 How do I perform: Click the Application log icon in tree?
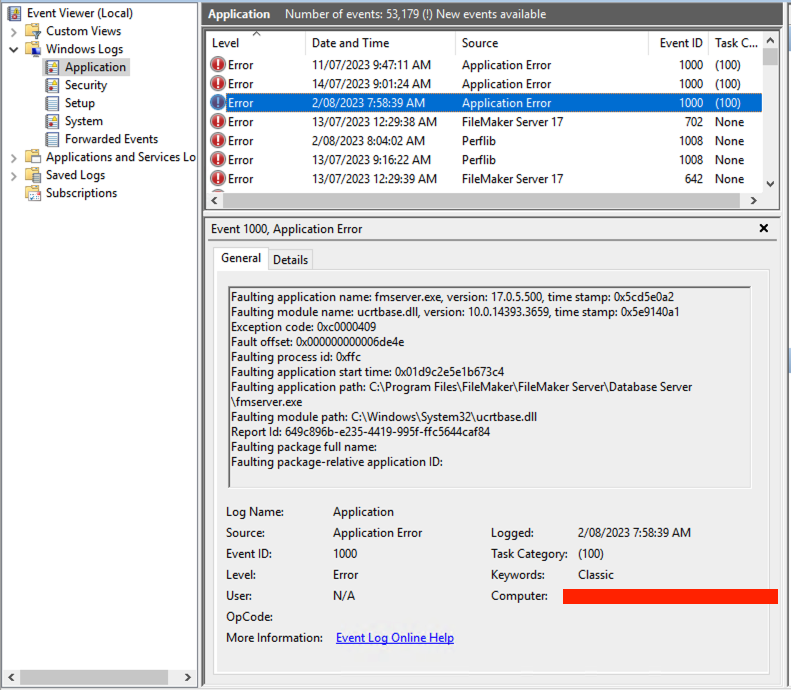coord(52,67)
